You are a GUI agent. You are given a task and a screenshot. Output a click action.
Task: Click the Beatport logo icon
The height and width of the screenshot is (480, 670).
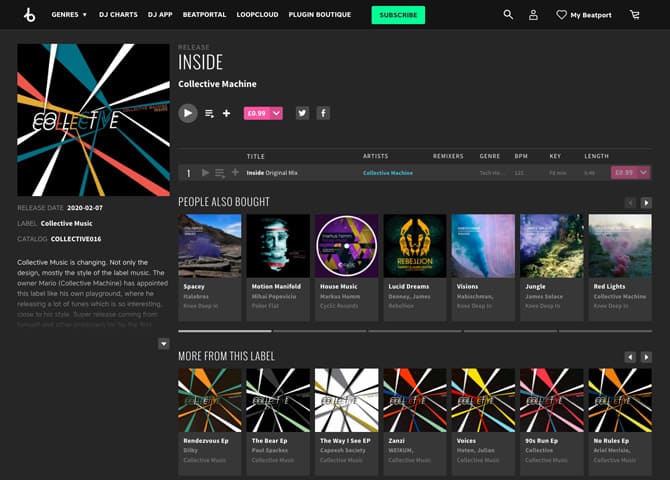[29, 15]
